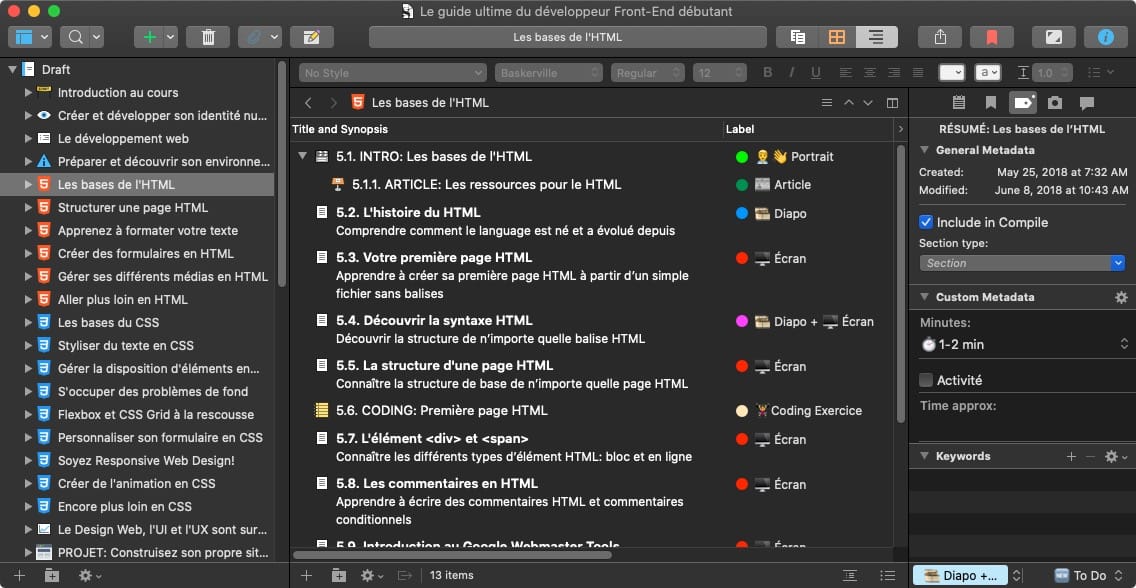Click the italic formatting button
The image size is (1136, 588).
pyautogui.click(x=792, y=72)
